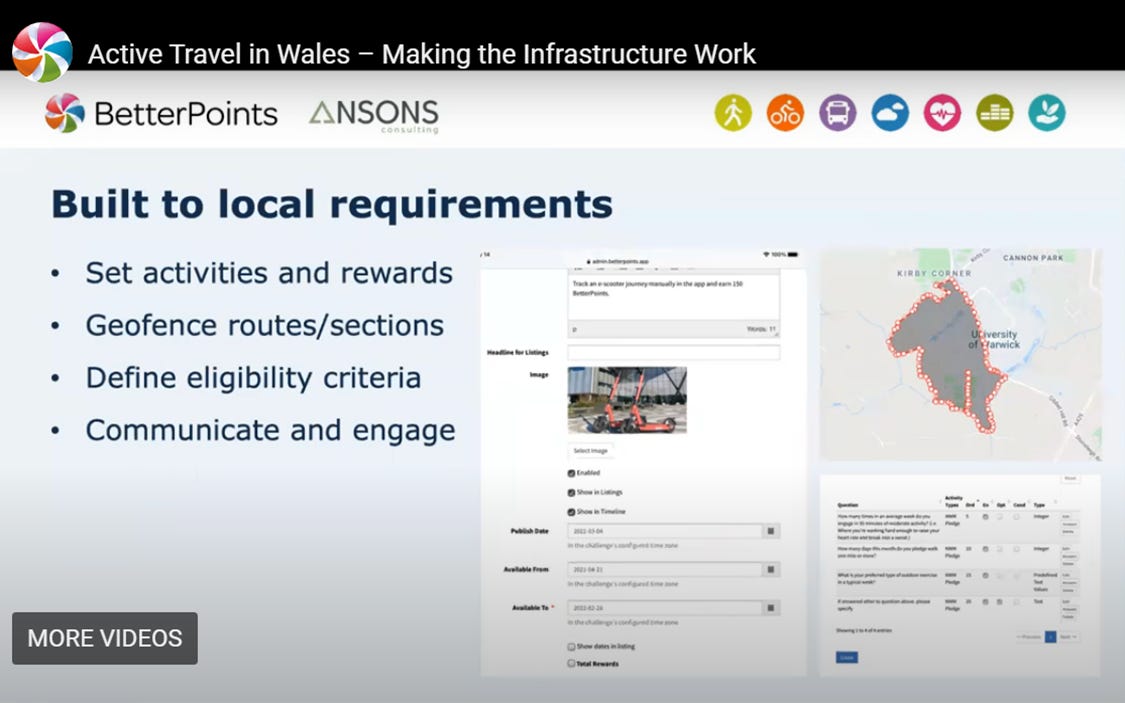Click the blue button below questions table
The height and width of the screenshot is (703, 1125).
point(847,657)
